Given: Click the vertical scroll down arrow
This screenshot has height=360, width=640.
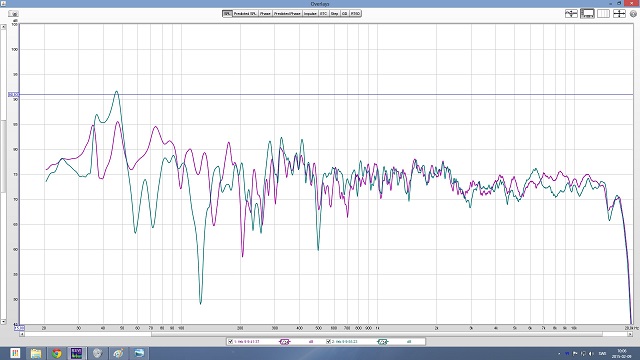Looking at the screenshot, I should [3, 322].
